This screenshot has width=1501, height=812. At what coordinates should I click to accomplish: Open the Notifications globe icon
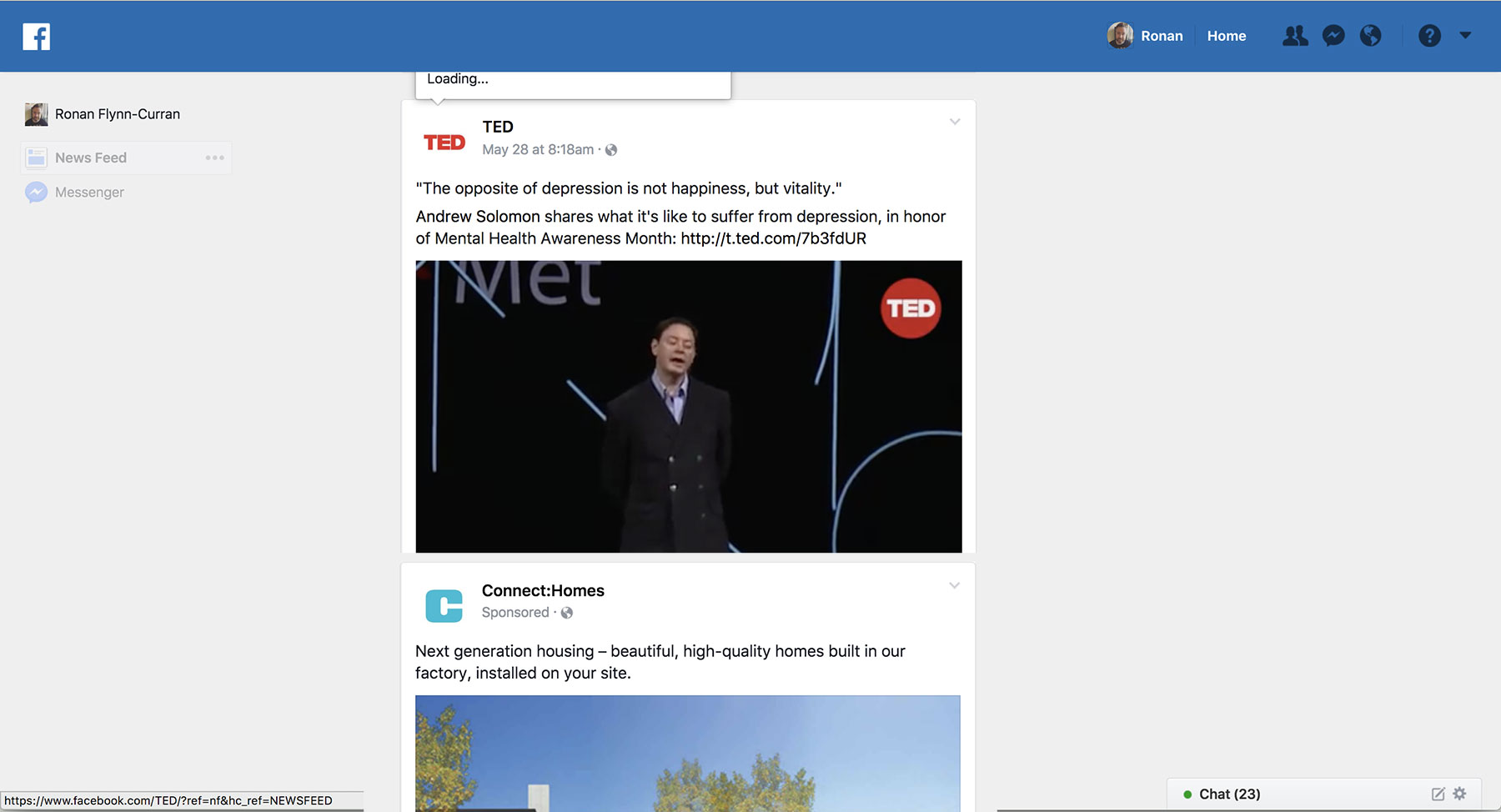[x=1370, y=36]
